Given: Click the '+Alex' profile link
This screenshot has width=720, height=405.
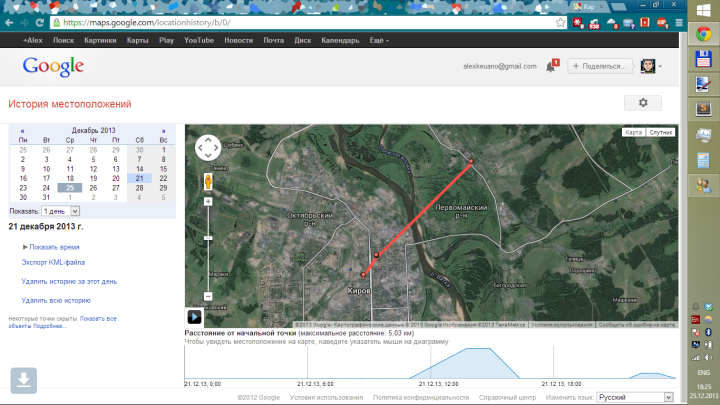Looking at the screenshot, I should click(x=33, y=40).
